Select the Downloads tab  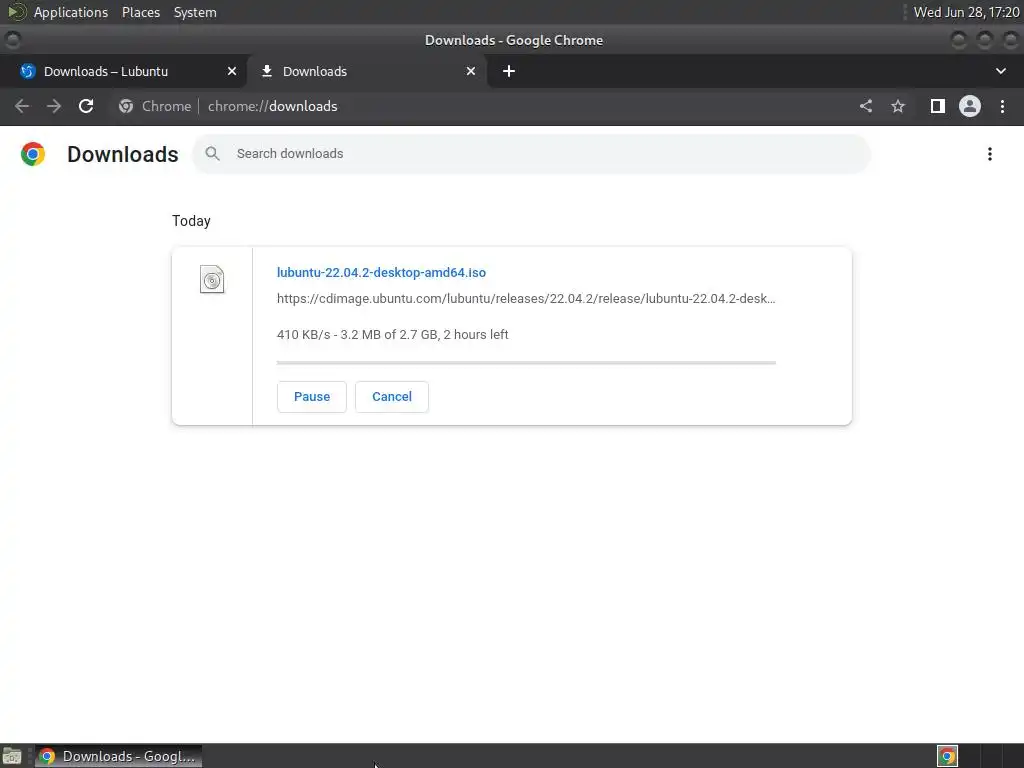click(366, 71)
